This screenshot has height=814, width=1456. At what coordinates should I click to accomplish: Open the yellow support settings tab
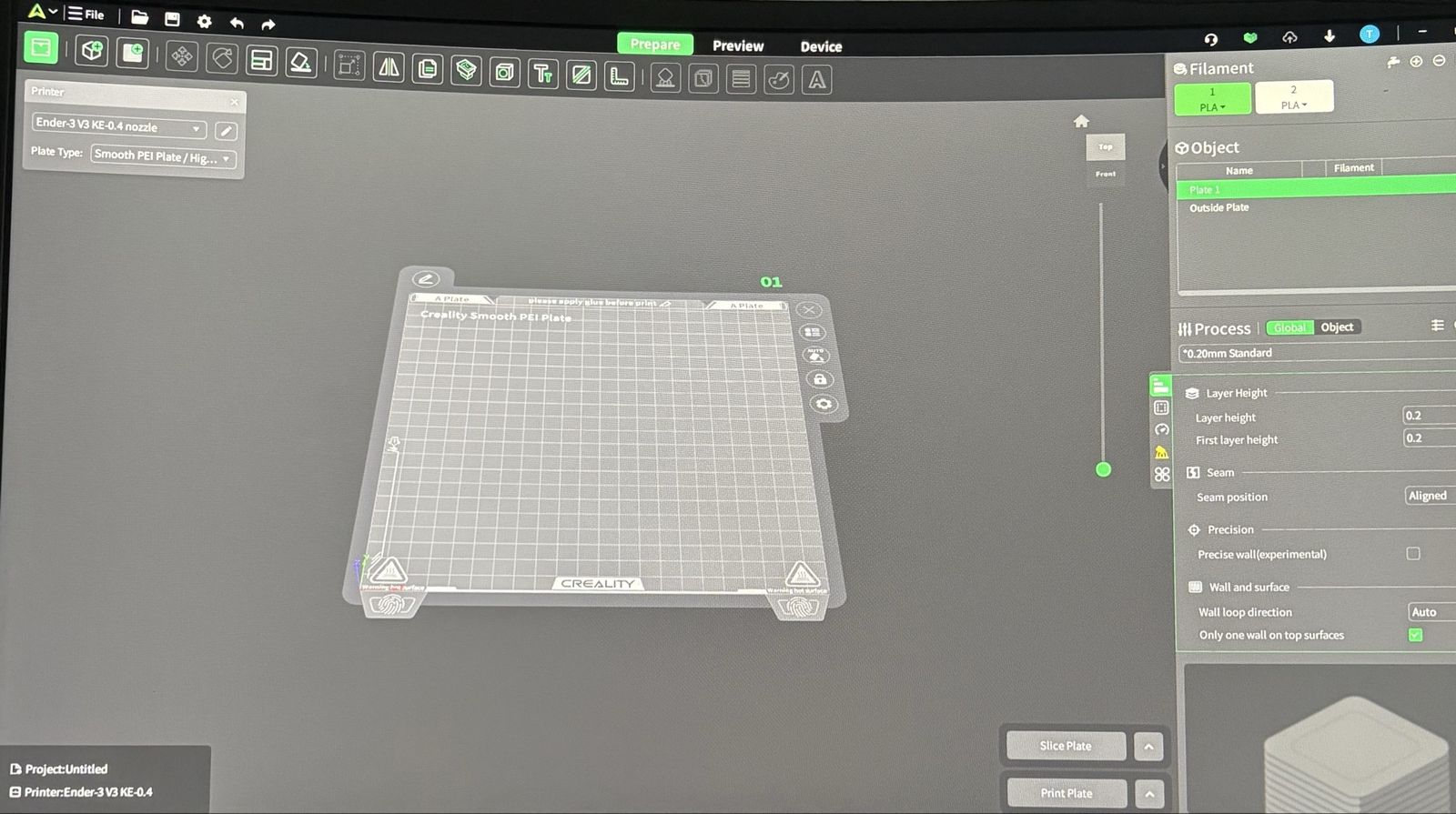coord(1161,452)
